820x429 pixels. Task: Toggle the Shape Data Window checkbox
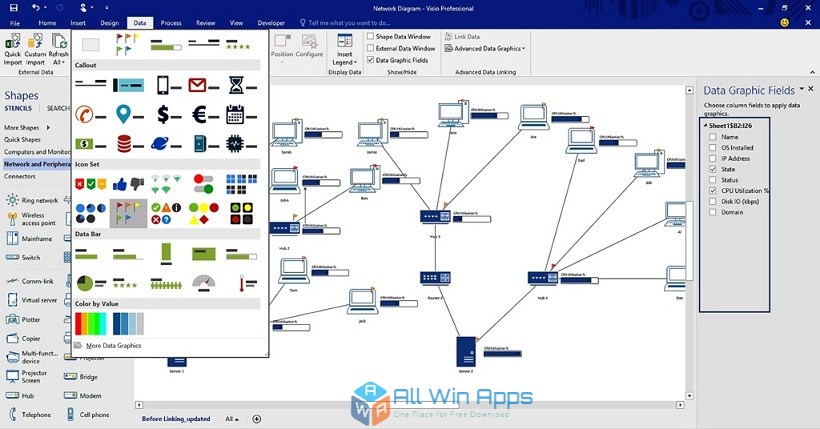point(370,37)
